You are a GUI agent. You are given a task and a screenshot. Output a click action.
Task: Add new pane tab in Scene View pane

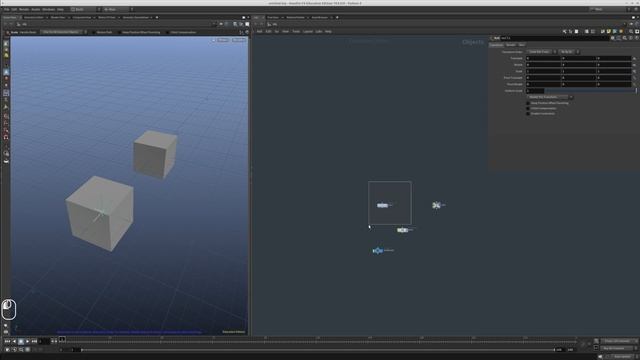click(157, 18)
